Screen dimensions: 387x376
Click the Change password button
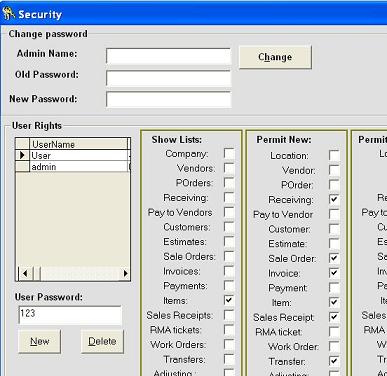(275, 57)
